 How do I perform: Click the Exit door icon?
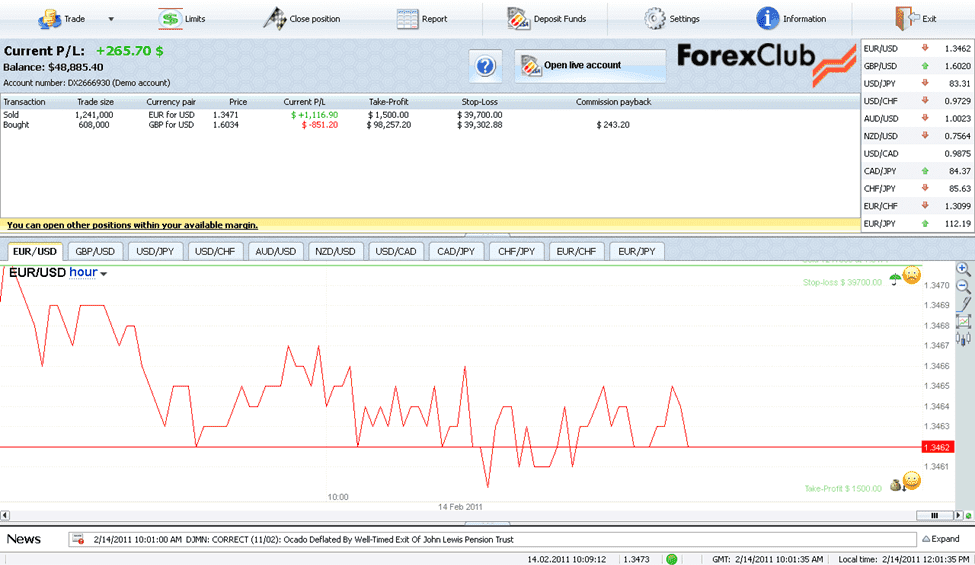tap(905, 18)
